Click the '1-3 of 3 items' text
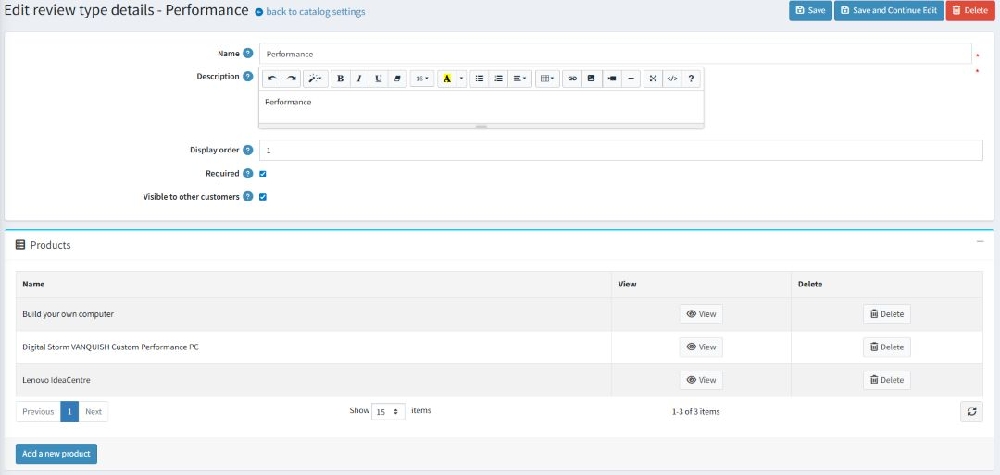This screenshot has width=1000, height=475. click(695, 412)
